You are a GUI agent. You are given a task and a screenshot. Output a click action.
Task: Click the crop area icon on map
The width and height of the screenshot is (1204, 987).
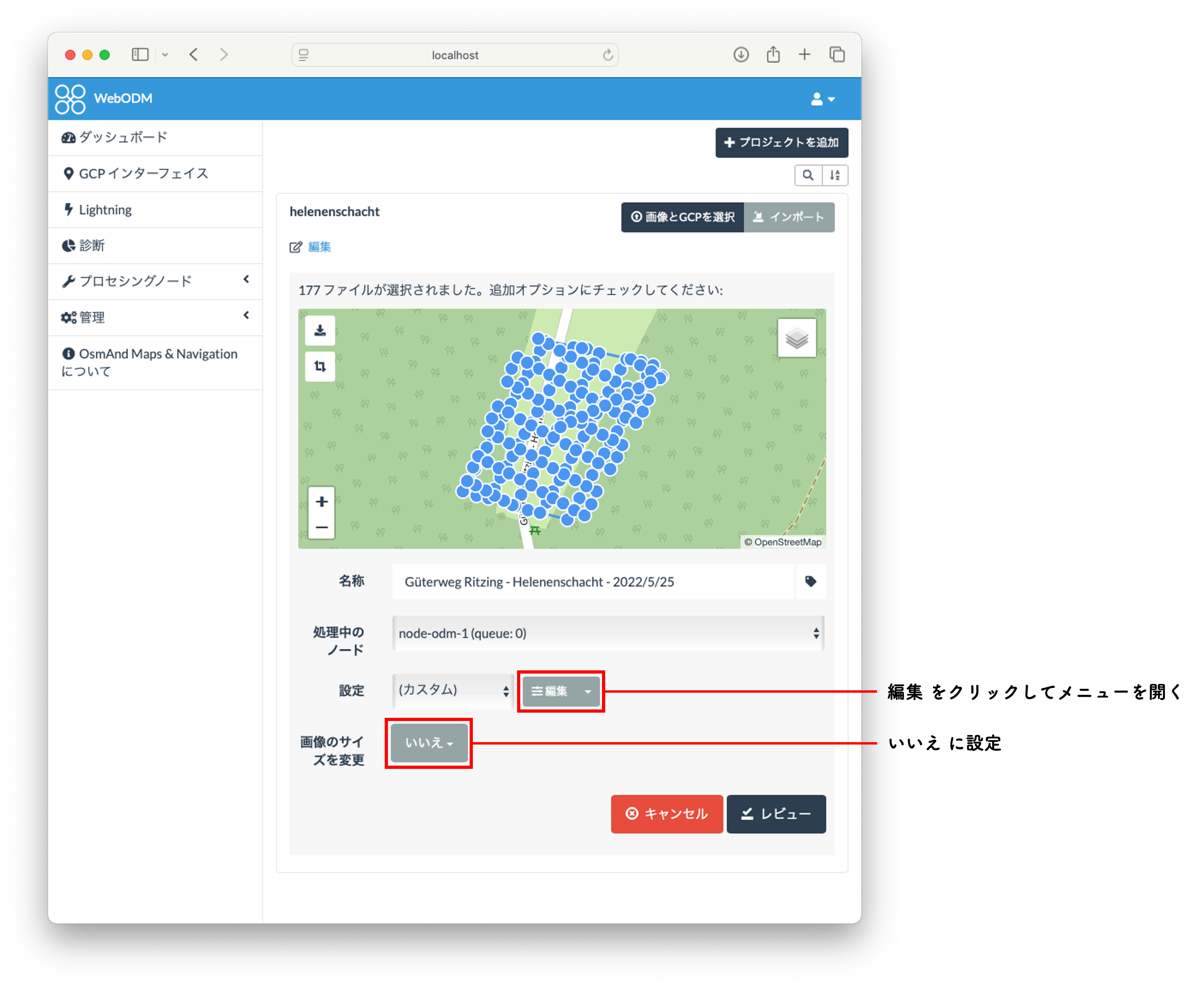click(x=320, y=367)
